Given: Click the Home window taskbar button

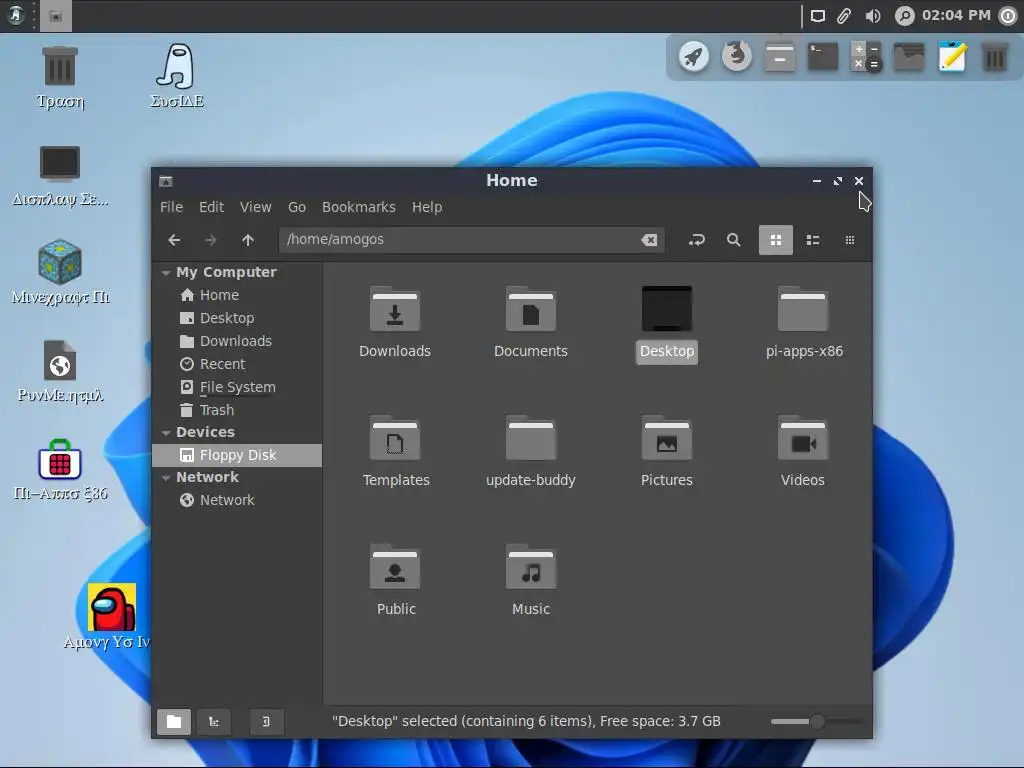Looking at the screenshot, I should 56,16.
